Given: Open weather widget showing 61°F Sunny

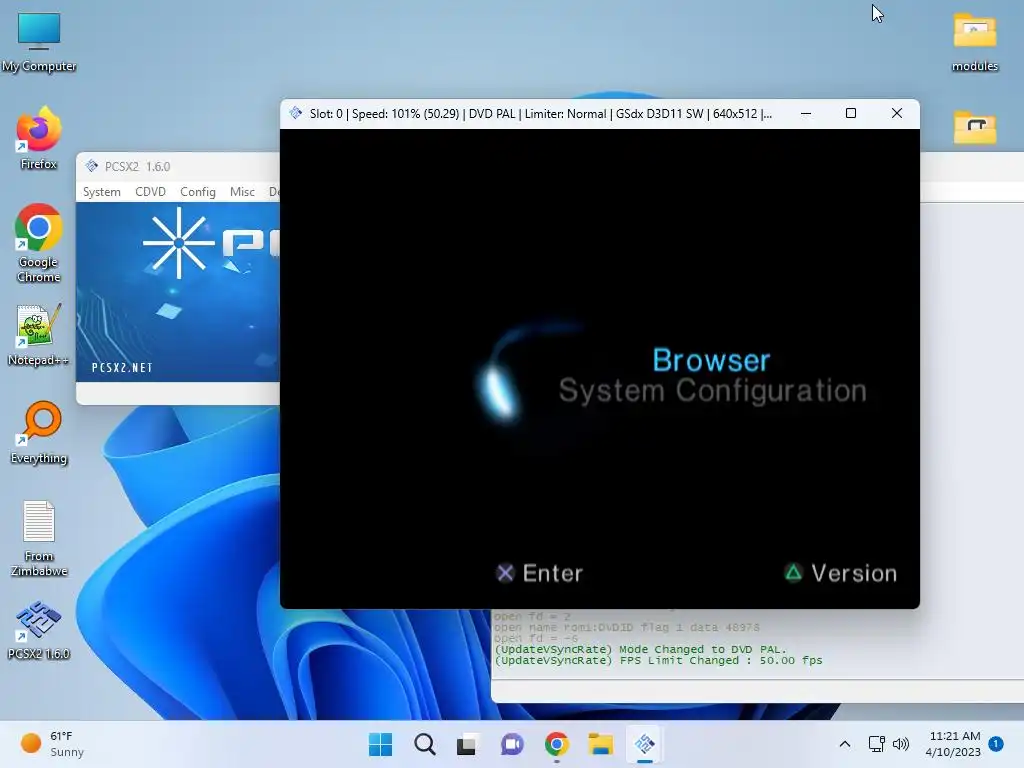Looking at the screenshot, I should coord(52,744).
